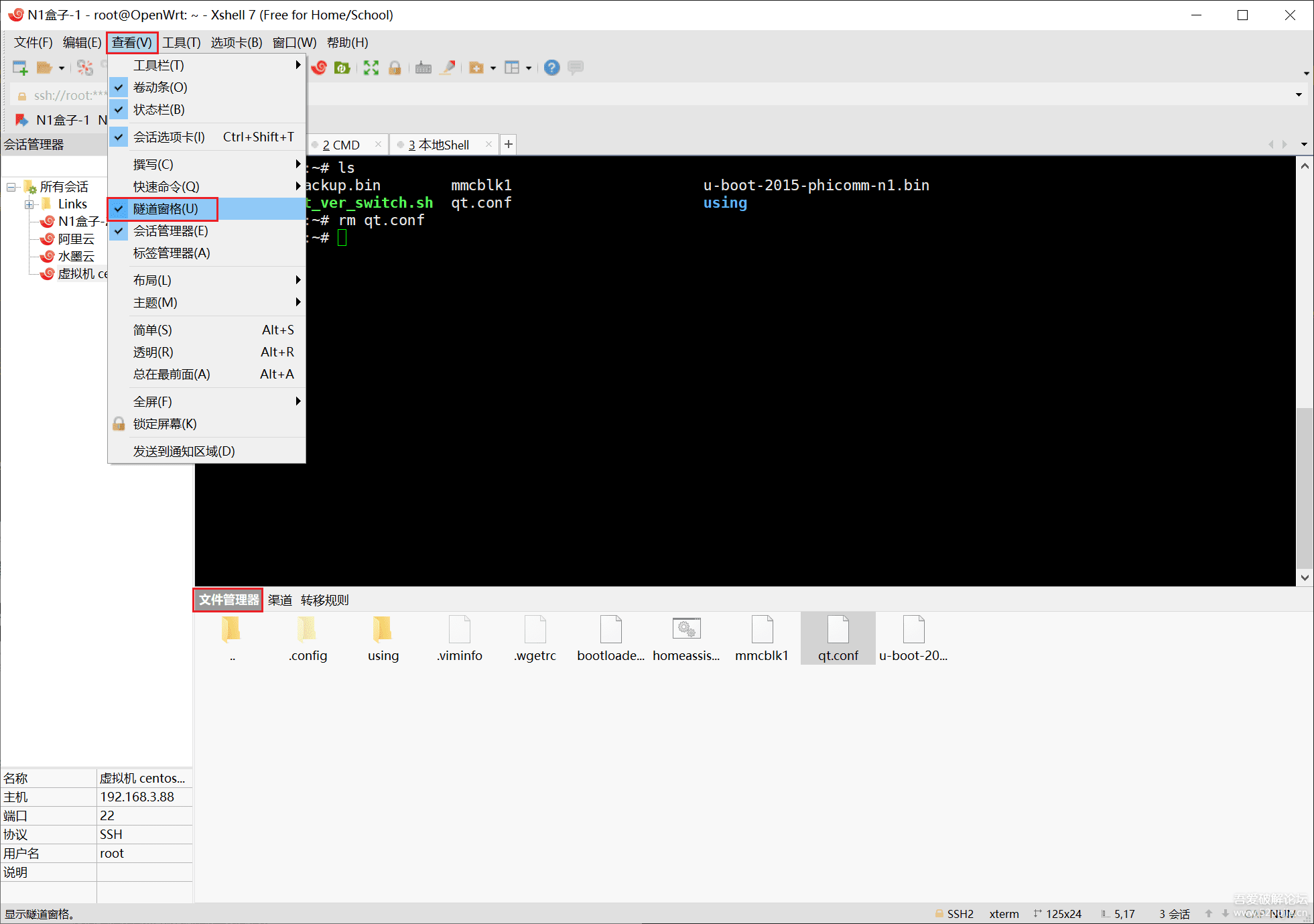Switch to the 转移规则 tab
1314x924 pixels.
pos(324,600)
